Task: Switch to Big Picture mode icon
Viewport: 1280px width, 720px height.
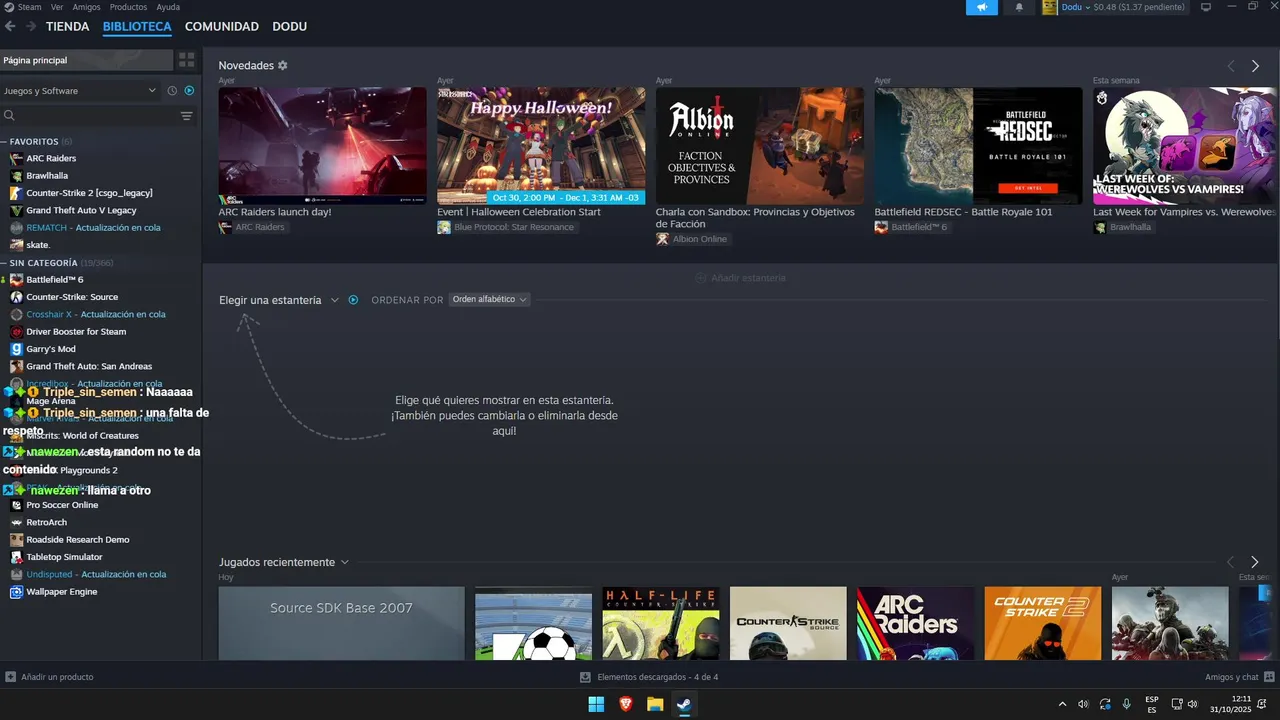Action: [x=1205, y=7]
